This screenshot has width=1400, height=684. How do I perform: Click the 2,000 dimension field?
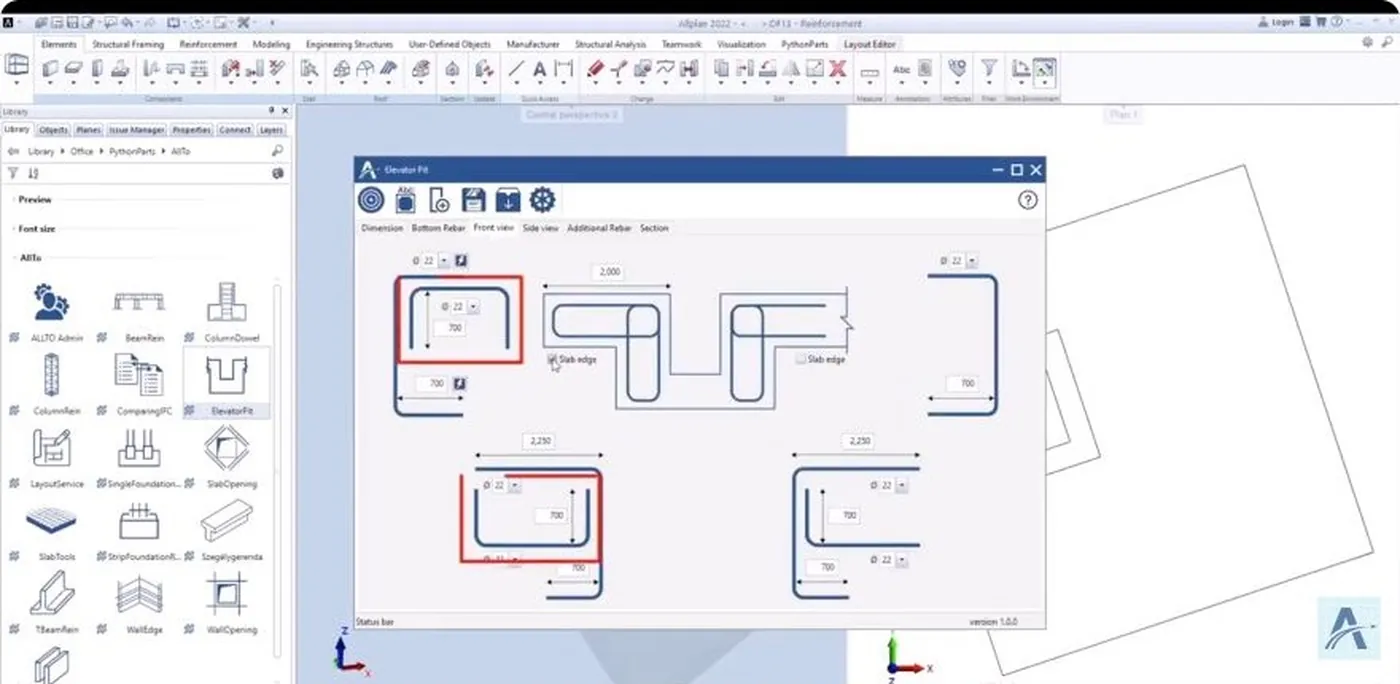609,272
